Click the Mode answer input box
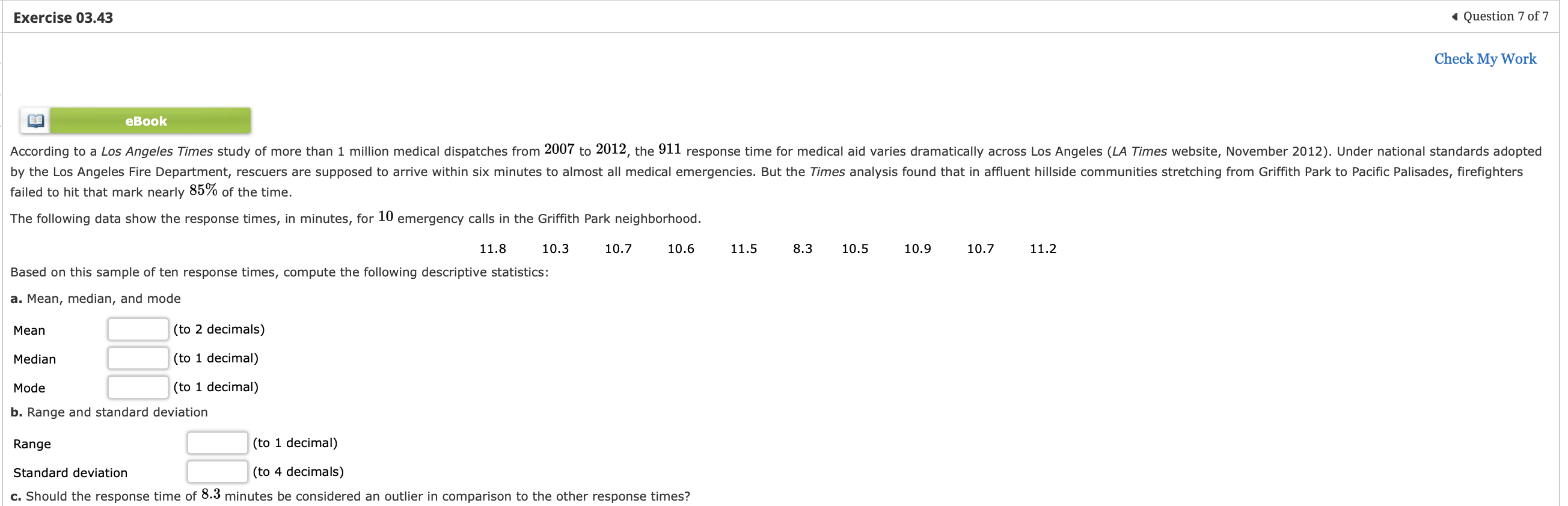The width and height of the screenshot is (1568, 506). (138, 386)
